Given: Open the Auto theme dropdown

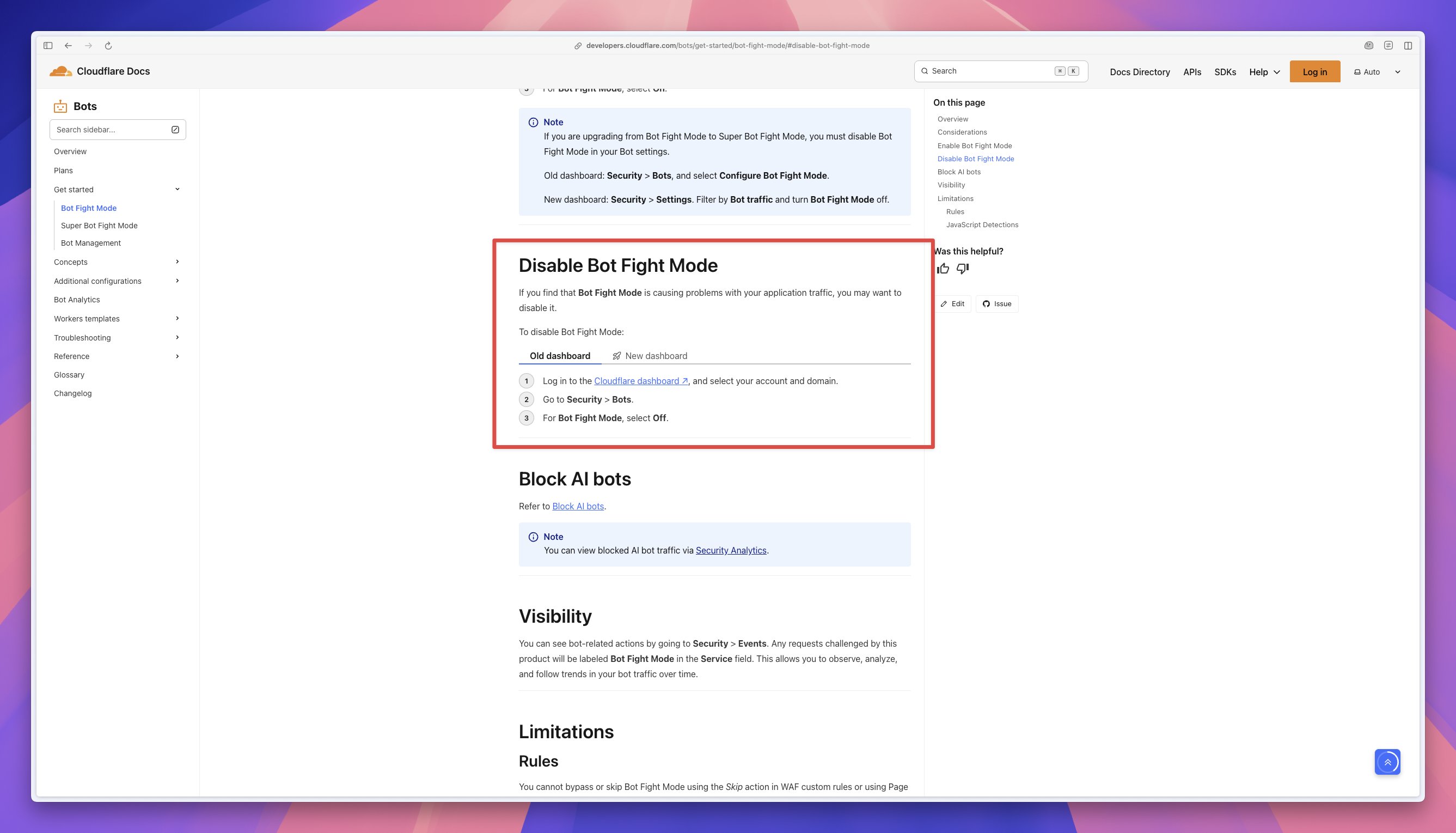Looking at the screenshot, I should (1378, 72).
